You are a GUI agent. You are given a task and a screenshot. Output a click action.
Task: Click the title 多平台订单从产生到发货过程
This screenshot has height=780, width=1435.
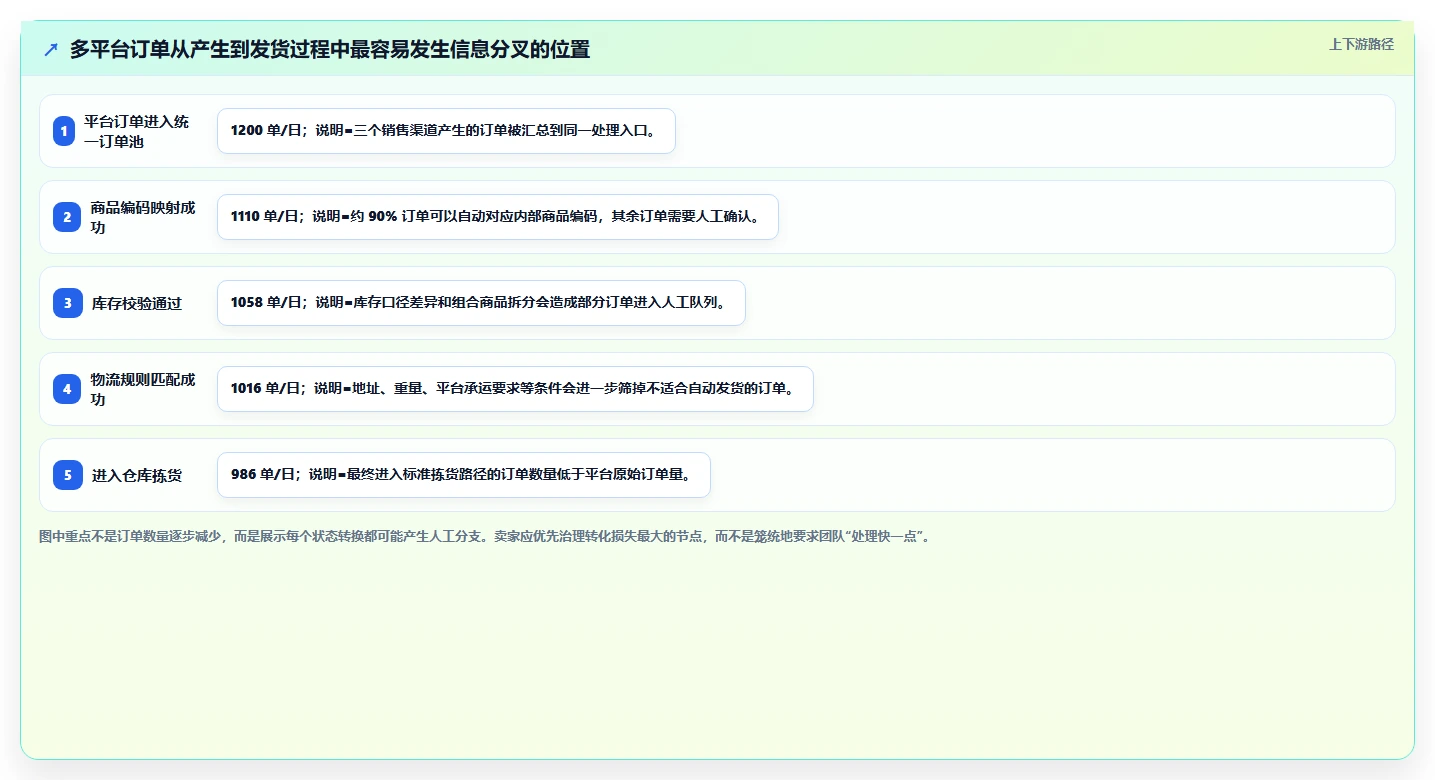330,49
